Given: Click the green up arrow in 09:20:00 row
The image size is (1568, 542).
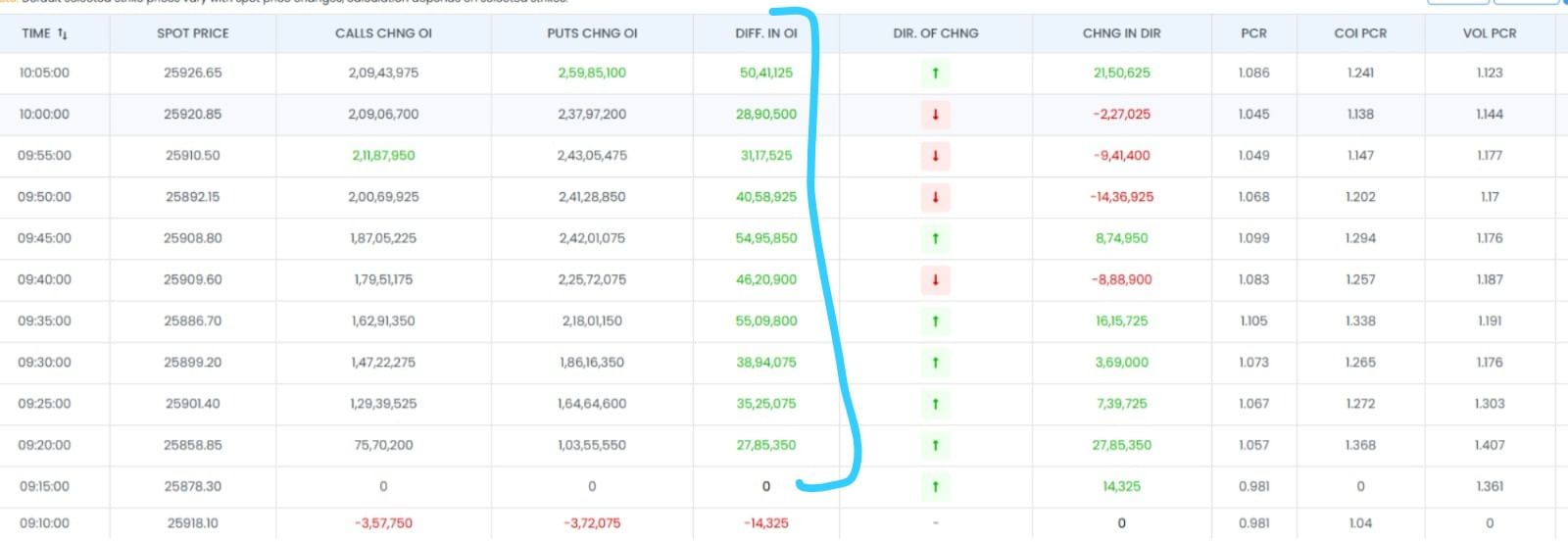Looking at the screenshot, I should [935, 445].
